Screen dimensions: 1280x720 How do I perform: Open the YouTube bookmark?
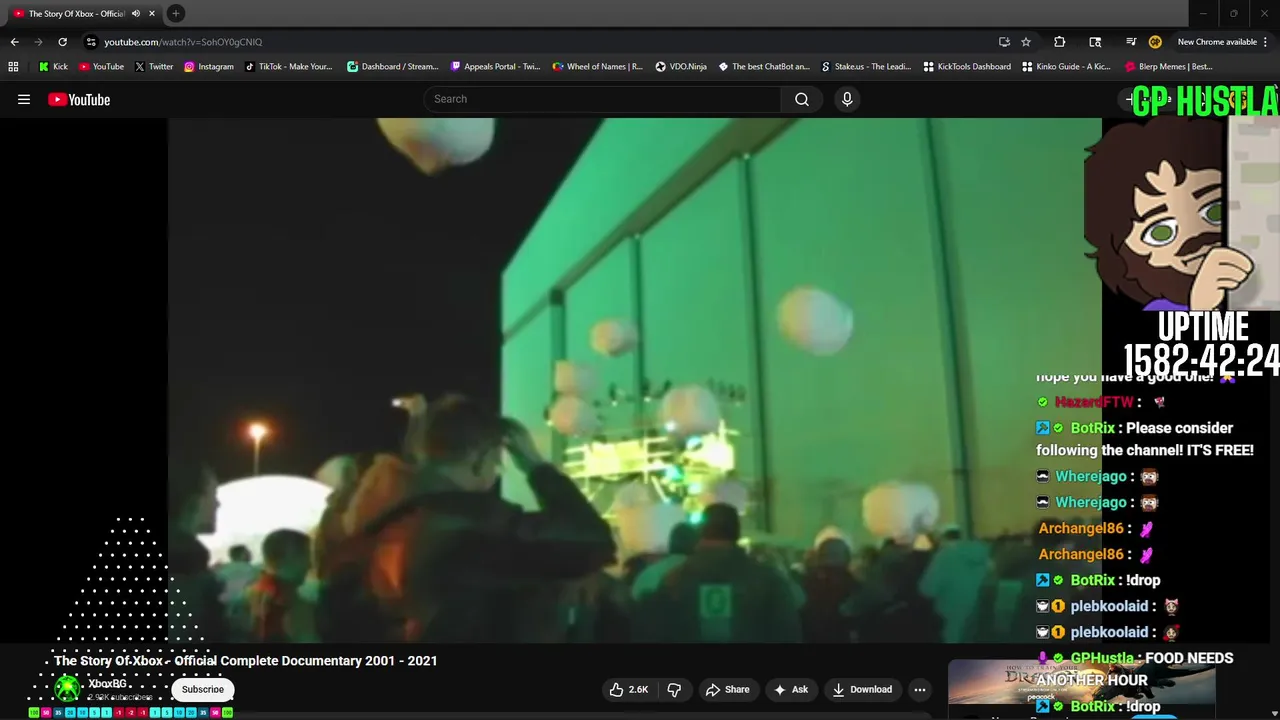tap(101, 67)
